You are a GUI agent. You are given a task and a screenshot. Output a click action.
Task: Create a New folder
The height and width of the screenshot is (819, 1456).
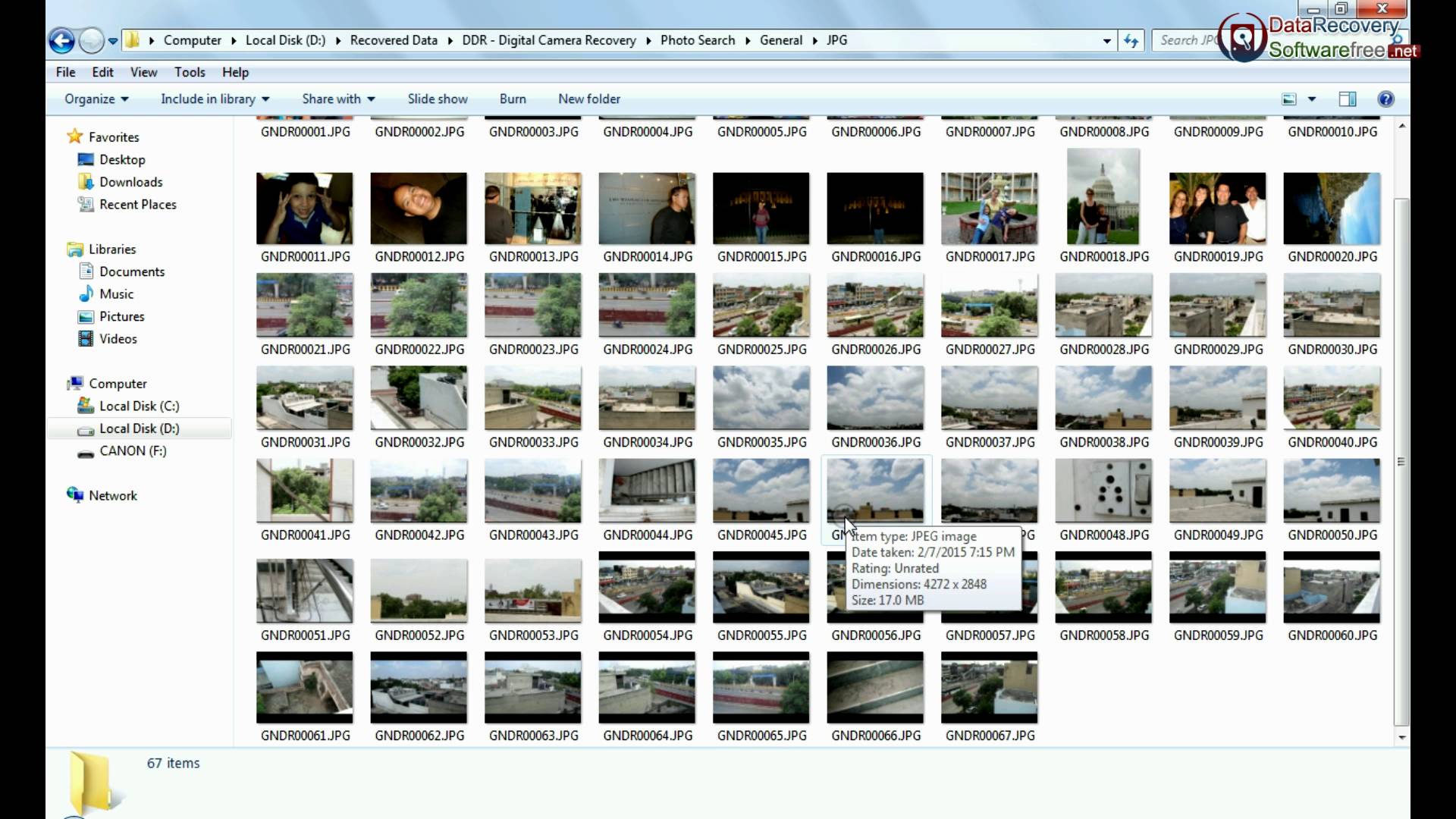coord(589,99)
